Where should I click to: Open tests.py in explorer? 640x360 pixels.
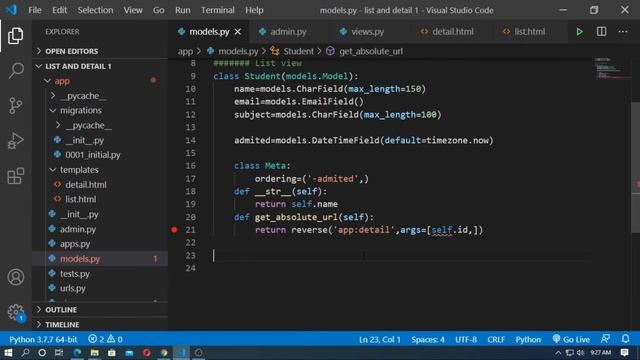75,273
